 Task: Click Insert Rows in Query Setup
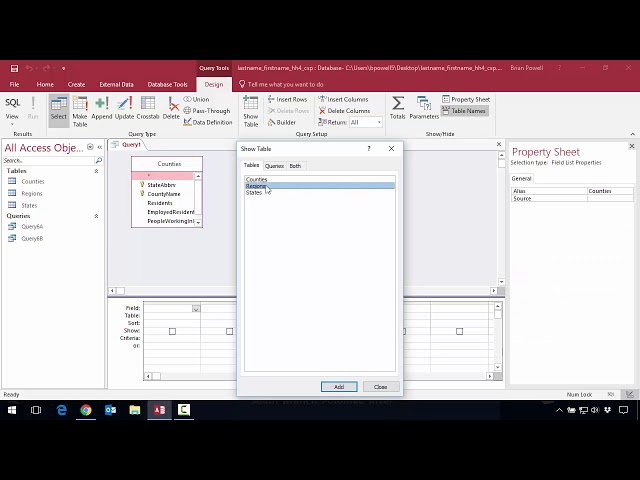(287, 99)
